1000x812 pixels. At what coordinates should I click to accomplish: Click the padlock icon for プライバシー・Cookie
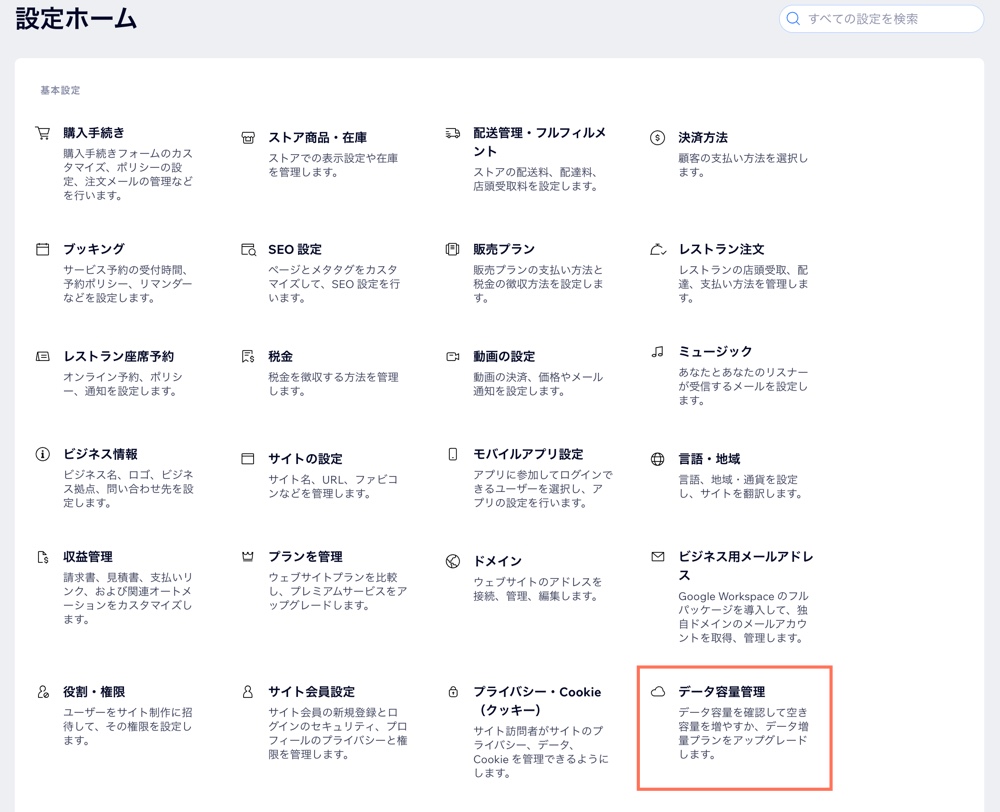pyautogui.click(x=453, y=692)
